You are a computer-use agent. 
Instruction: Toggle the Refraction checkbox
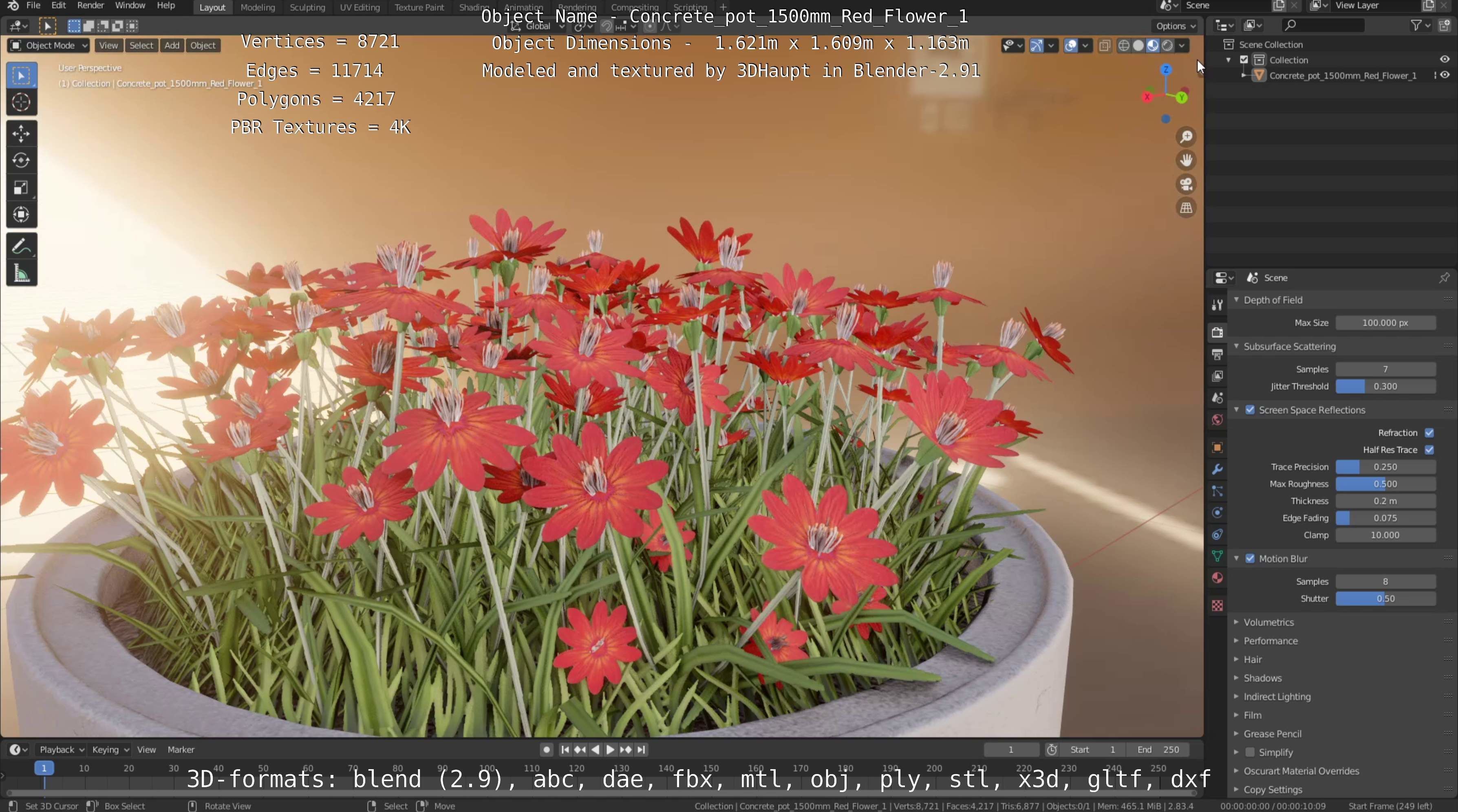click(x=1429, y=433)
